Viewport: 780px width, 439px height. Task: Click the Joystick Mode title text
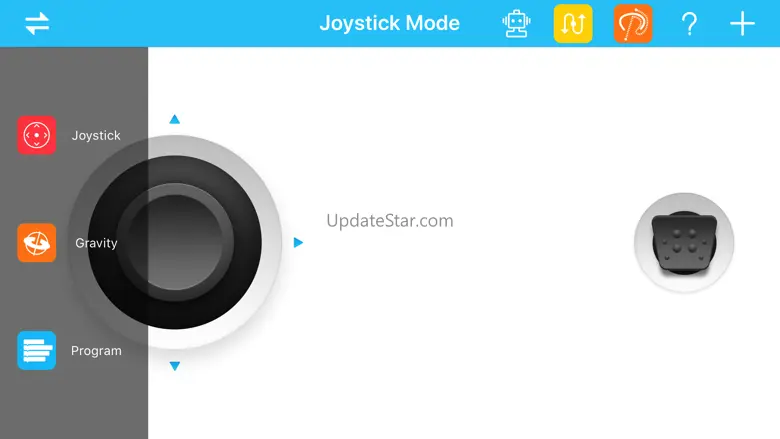pos(390,23)
